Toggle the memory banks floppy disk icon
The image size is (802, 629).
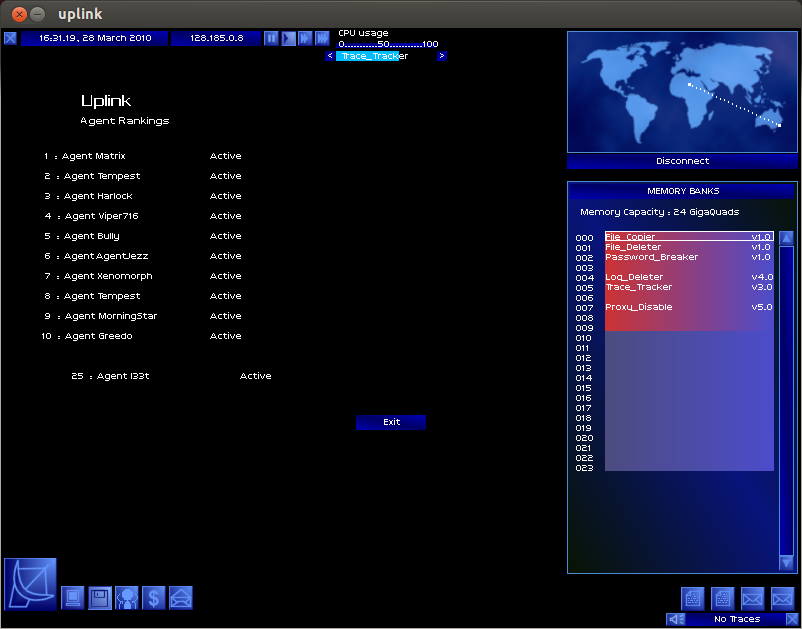coord(100,598)
